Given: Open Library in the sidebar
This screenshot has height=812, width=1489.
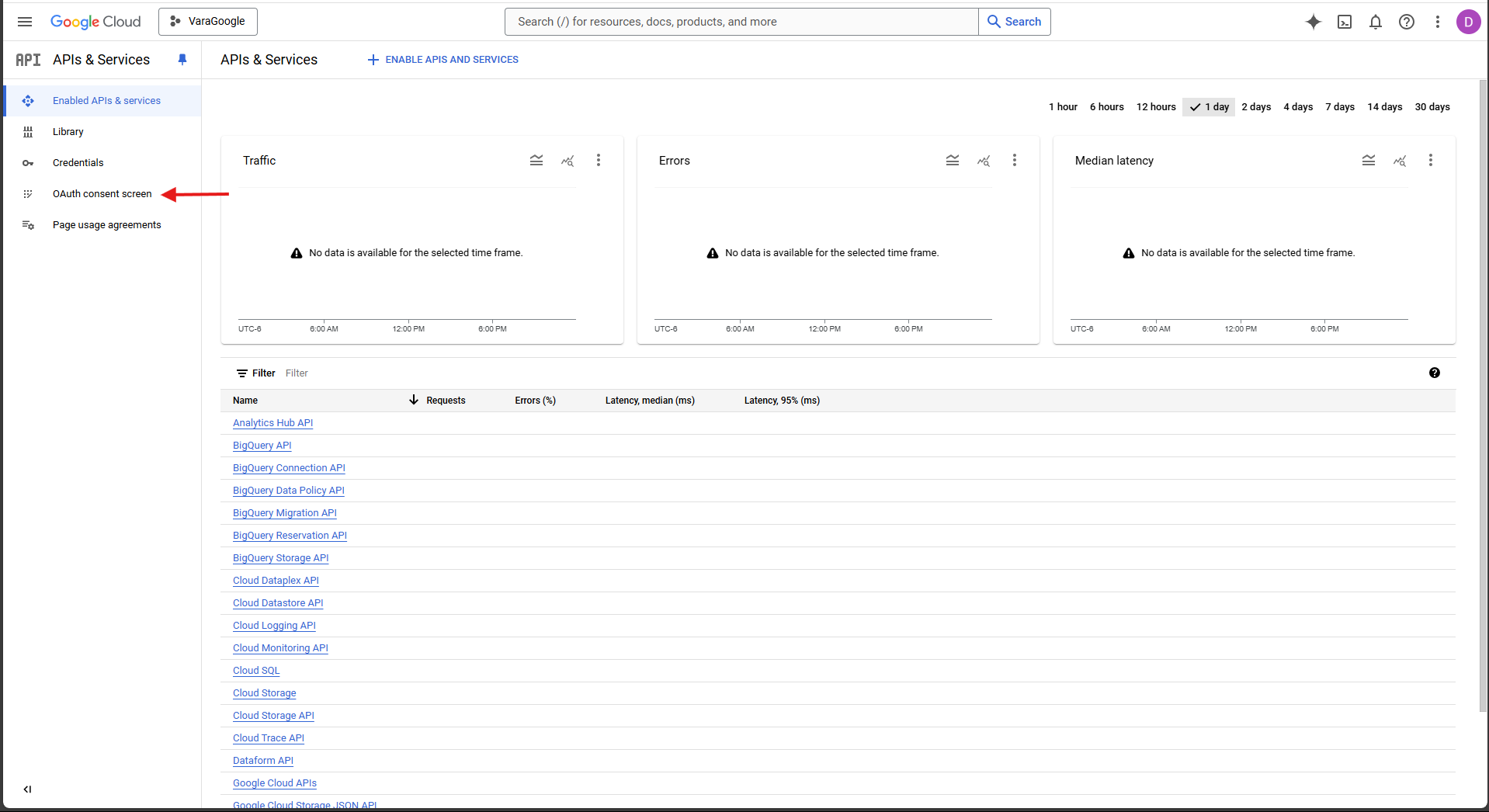Looking at the screenshot, I should [102, 132].
